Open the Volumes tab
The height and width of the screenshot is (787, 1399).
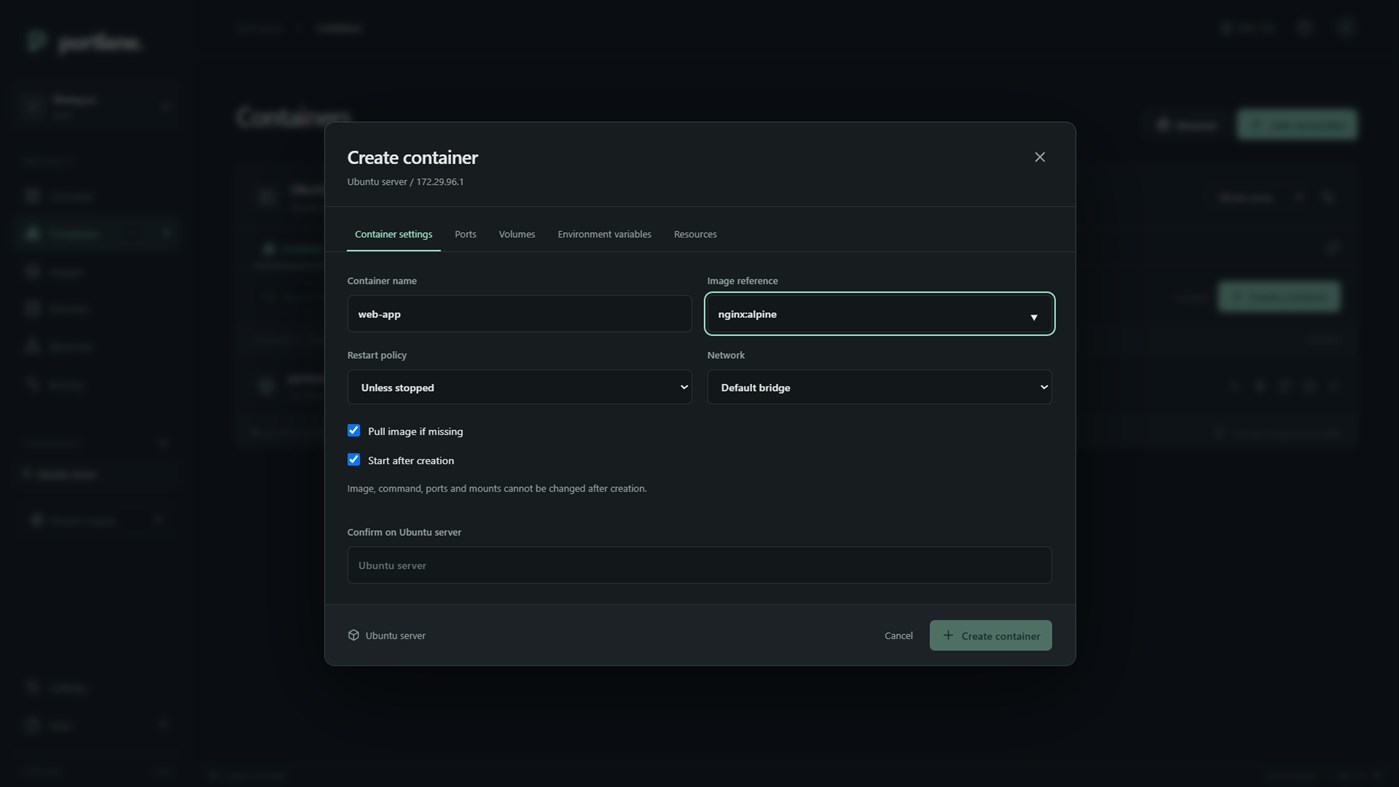517,234
